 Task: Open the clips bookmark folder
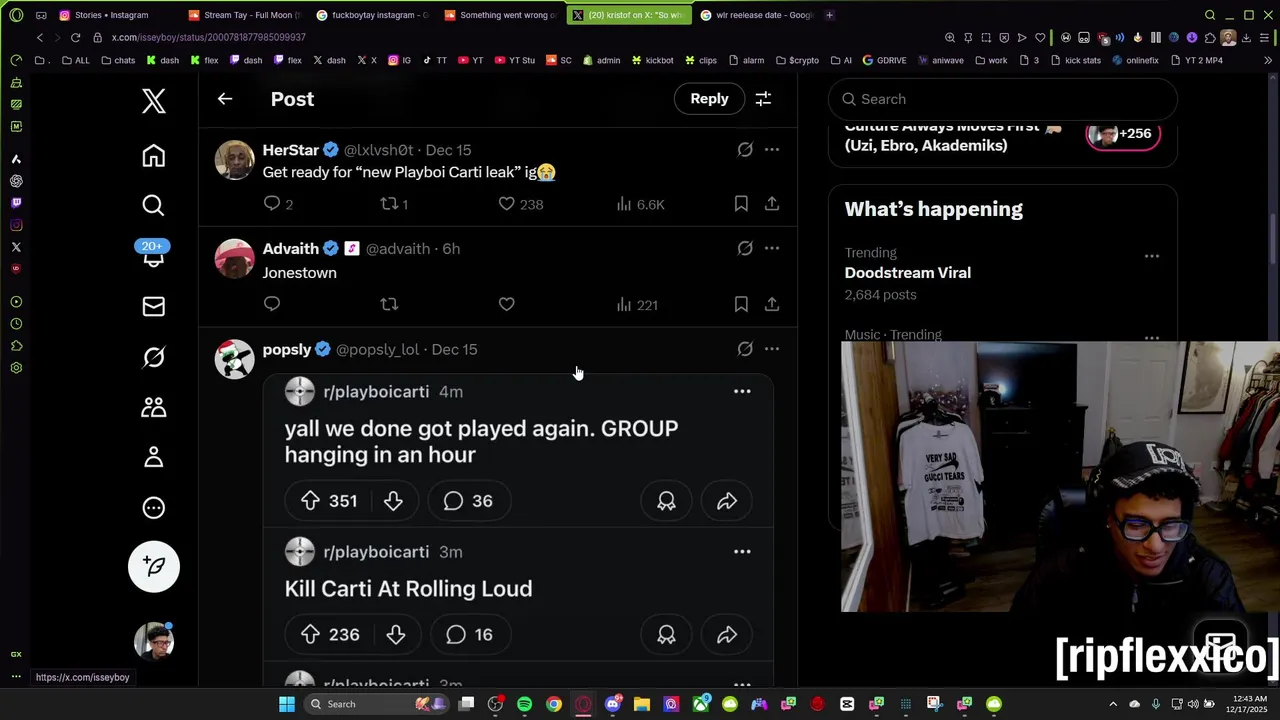(x=700, y=60)
